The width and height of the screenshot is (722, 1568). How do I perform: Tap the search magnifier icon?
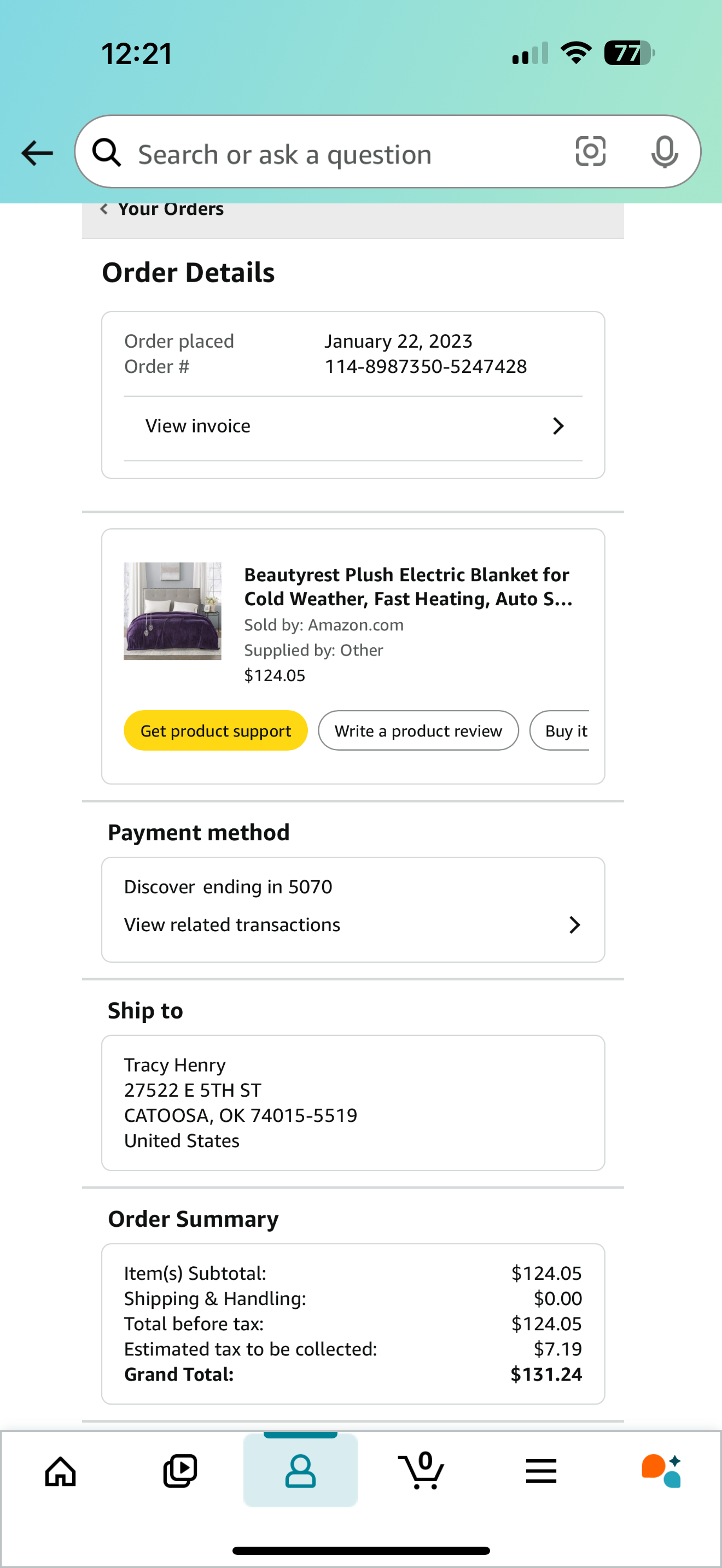tap(107, 152)
